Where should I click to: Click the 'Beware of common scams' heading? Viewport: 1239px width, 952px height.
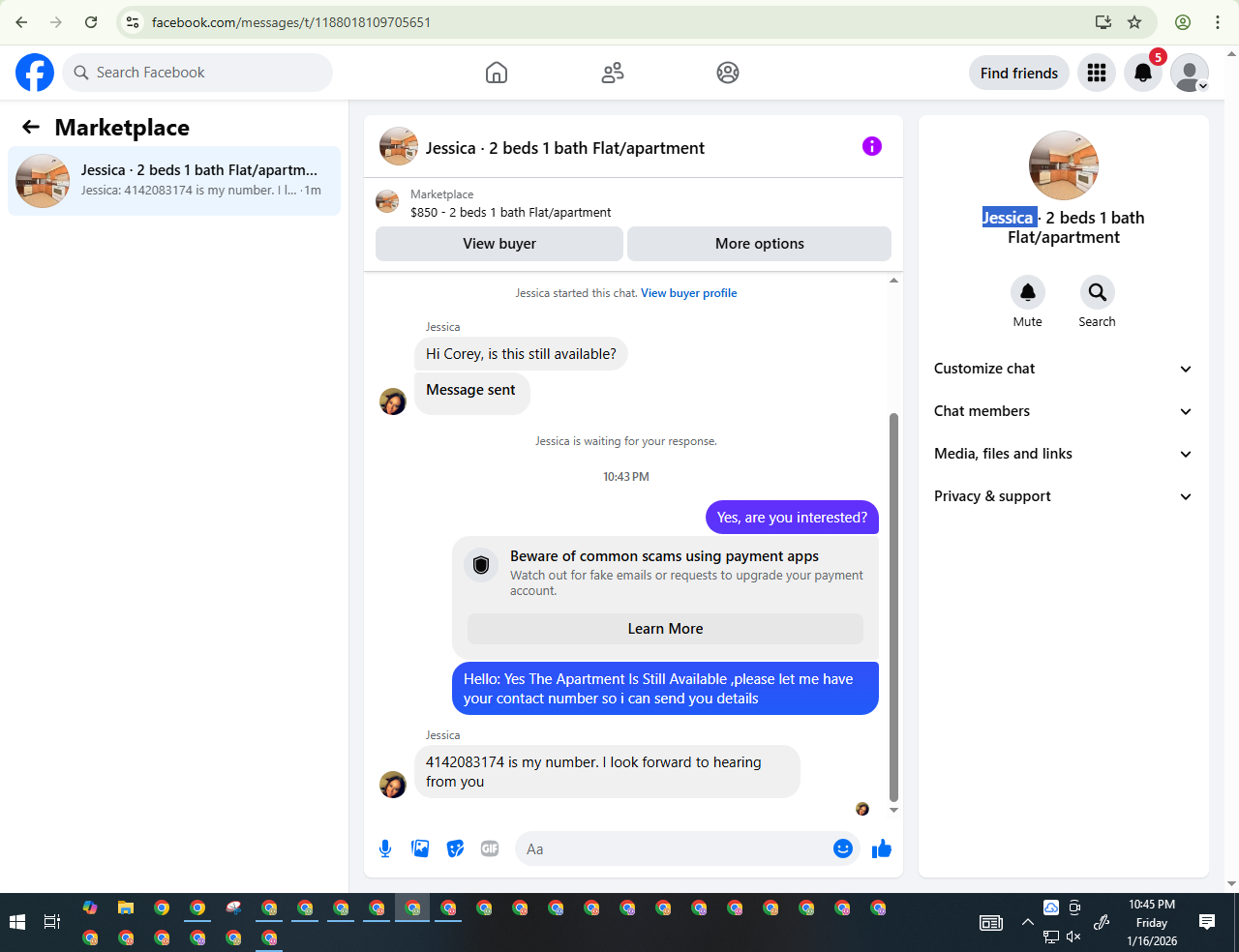[665, 556]
